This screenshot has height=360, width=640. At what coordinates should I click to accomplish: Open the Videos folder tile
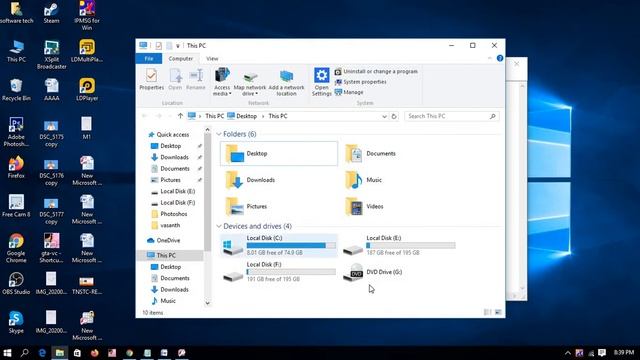click(x=364, y=207)
